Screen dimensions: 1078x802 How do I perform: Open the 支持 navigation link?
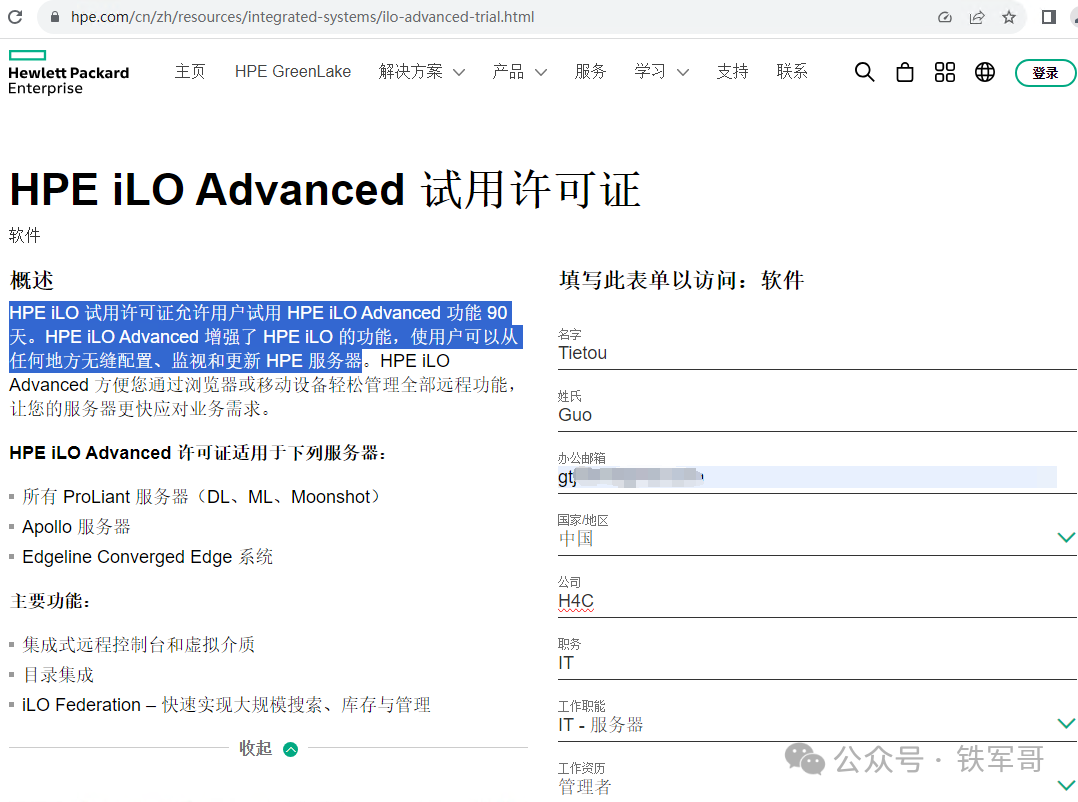(732, 71)
